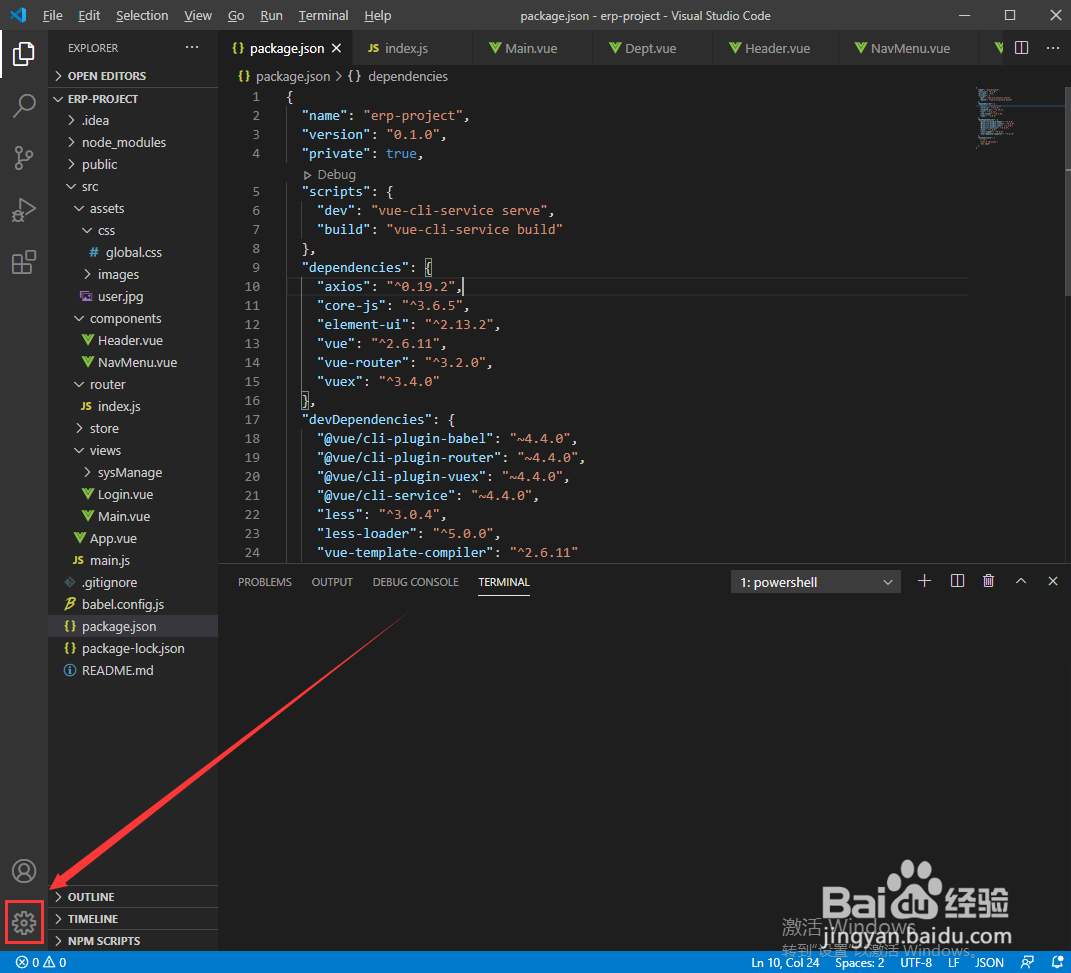Open the Accounts icon in activity bar
This screenshot has height=973, width=1071.
pyautogui.click(x=24, y=871)
